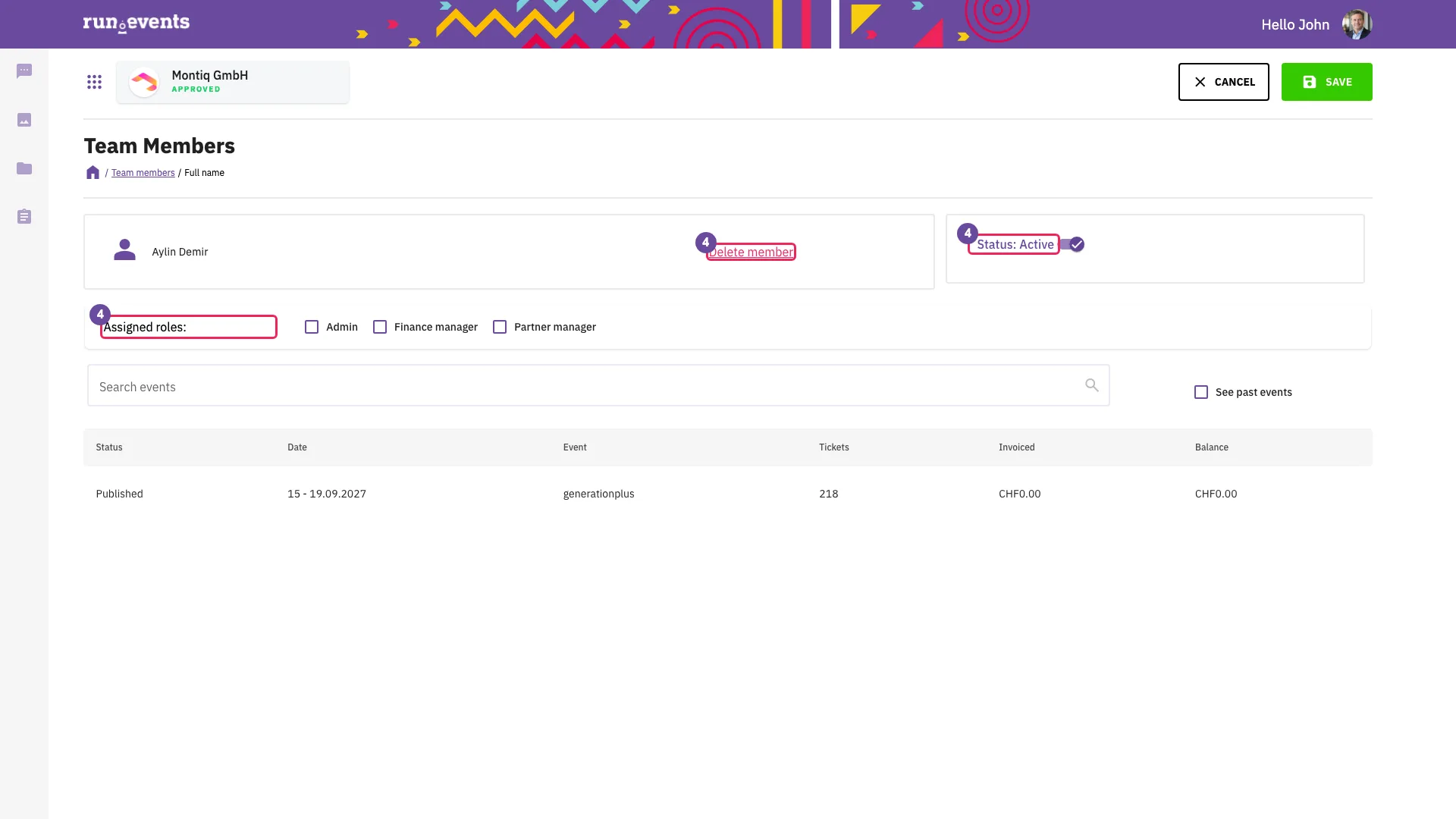Click the member person icon

[x=124, y=250]
